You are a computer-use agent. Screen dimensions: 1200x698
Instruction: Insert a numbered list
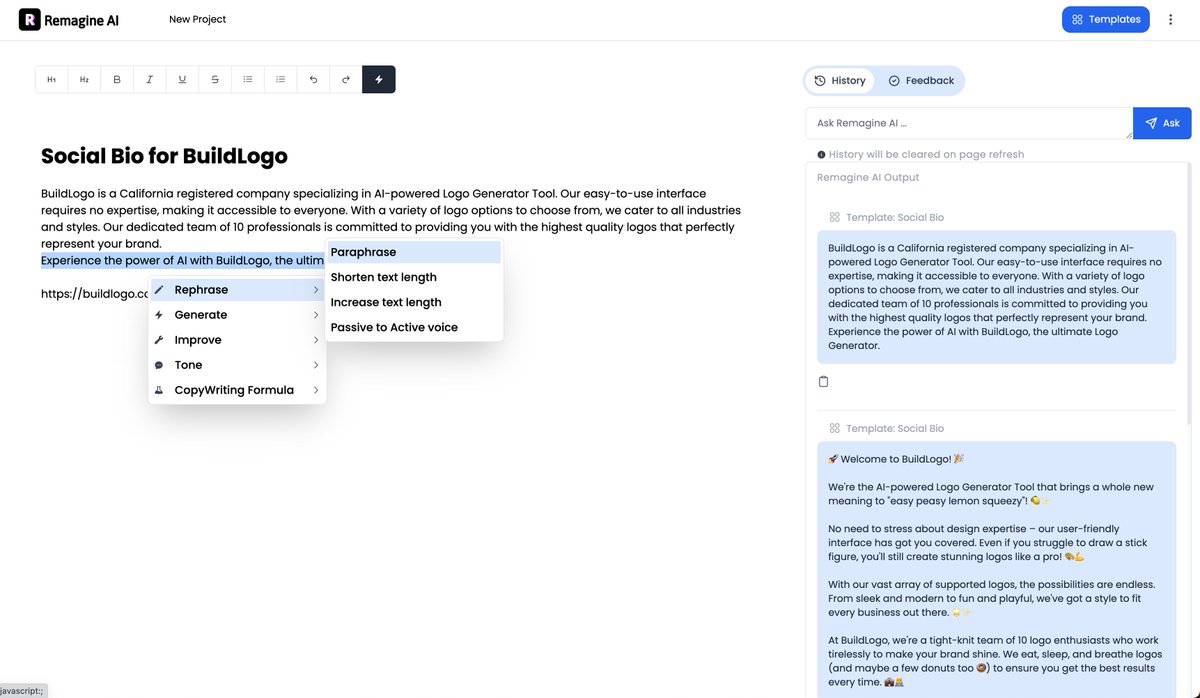(281, 80)
